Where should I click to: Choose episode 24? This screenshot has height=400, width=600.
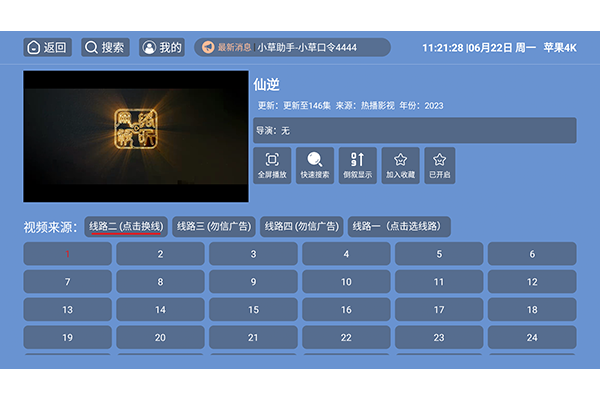(532, 338)
